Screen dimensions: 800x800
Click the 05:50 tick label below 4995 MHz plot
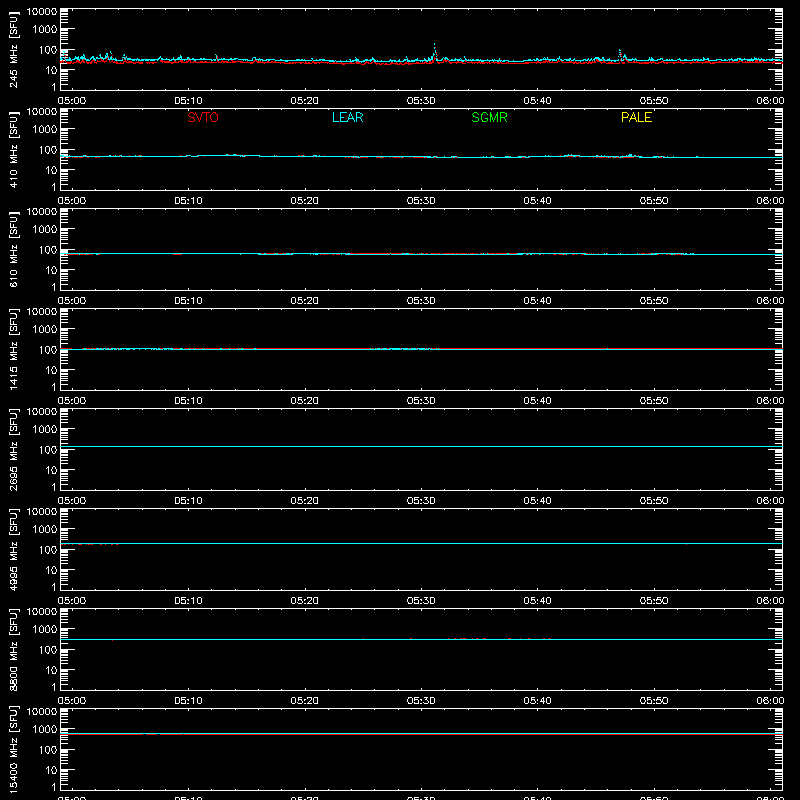coord(654,601)
